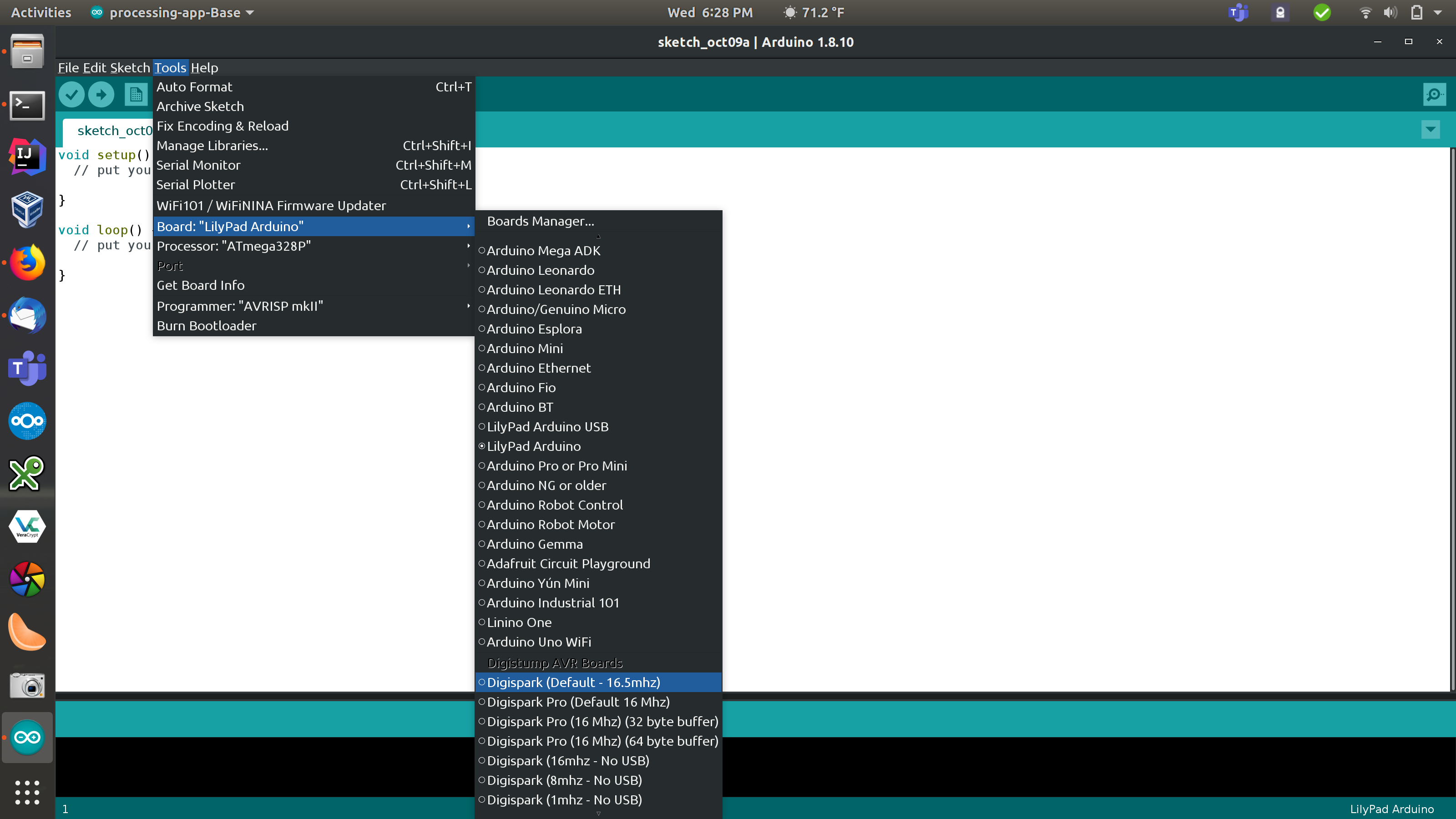Click the Verify sketch checkmark button

[72, 94]
